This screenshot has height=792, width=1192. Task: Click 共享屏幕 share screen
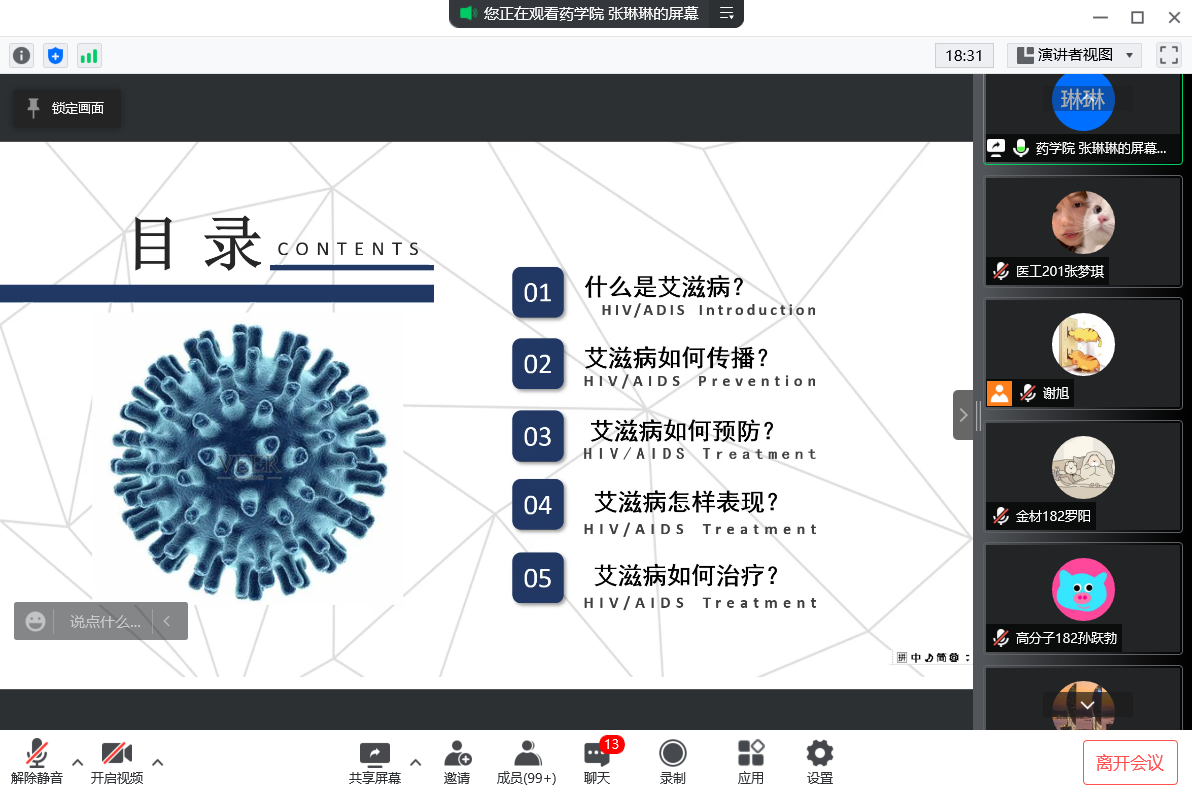(375, 762)
